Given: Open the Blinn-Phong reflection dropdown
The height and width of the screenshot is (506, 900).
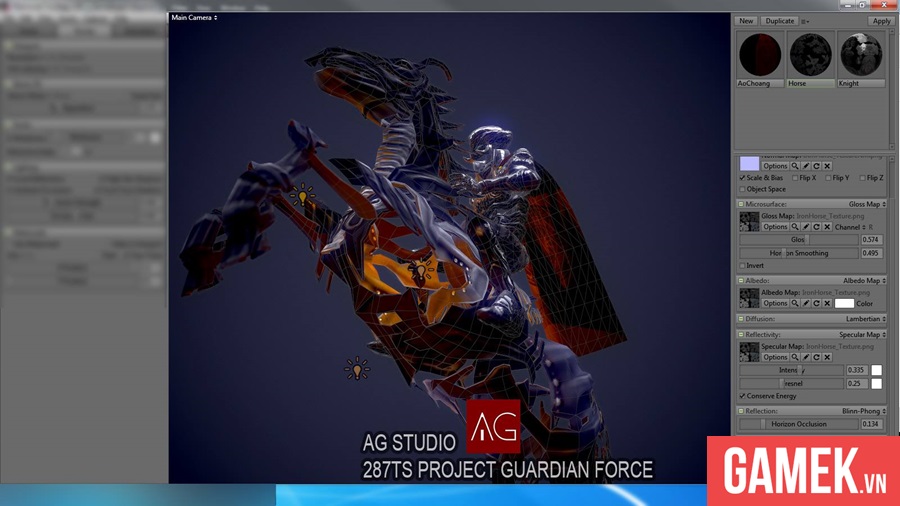Looking at the screenshot, I should coord(864,411).
